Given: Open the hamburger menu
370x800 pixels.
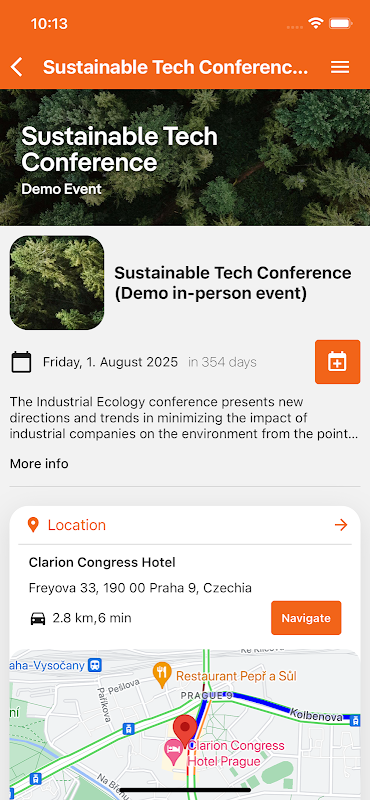Looking at the screenshot, I should 340,67.
